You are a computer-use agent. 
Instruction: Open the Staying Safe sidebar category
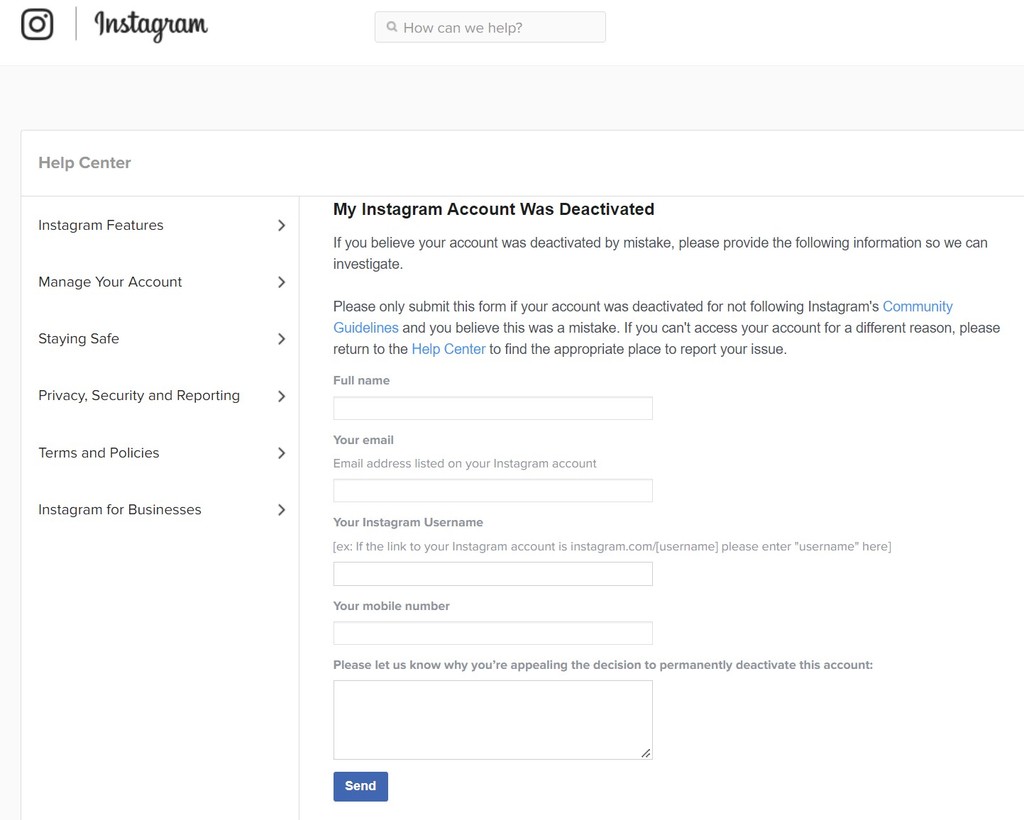78,339
